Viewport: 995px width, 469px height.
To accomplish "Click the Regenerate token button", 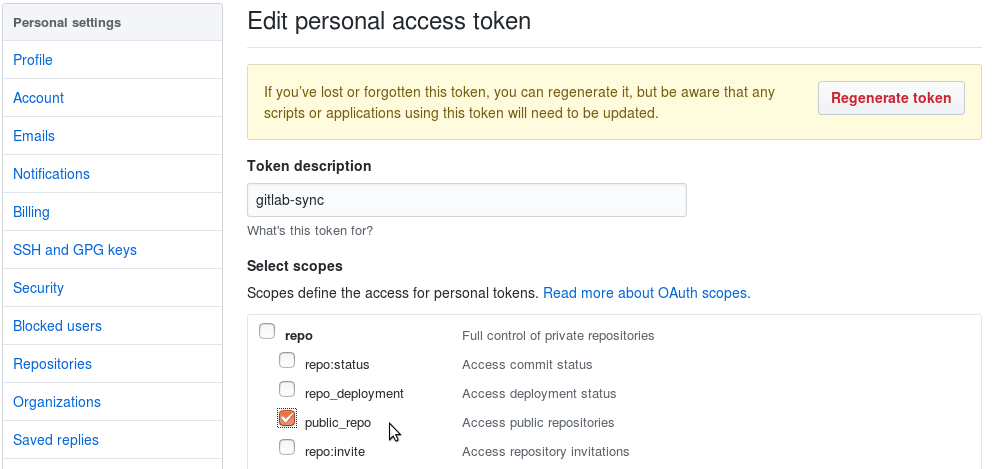I will tap(891, 98).
